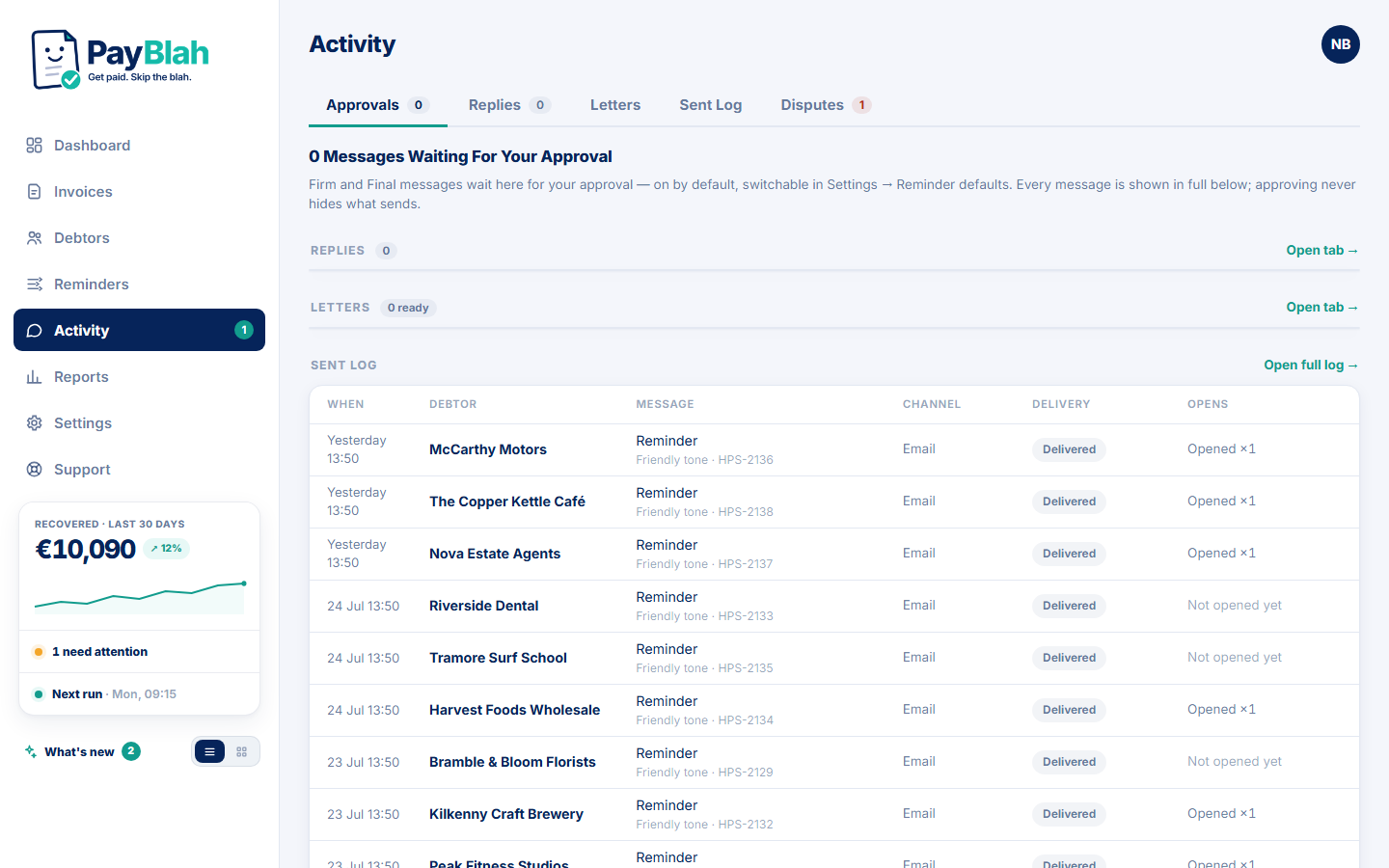This screenshot has width=1389, height=868.
Task: Click the OPENS column header
Action: coord(1208,404)
